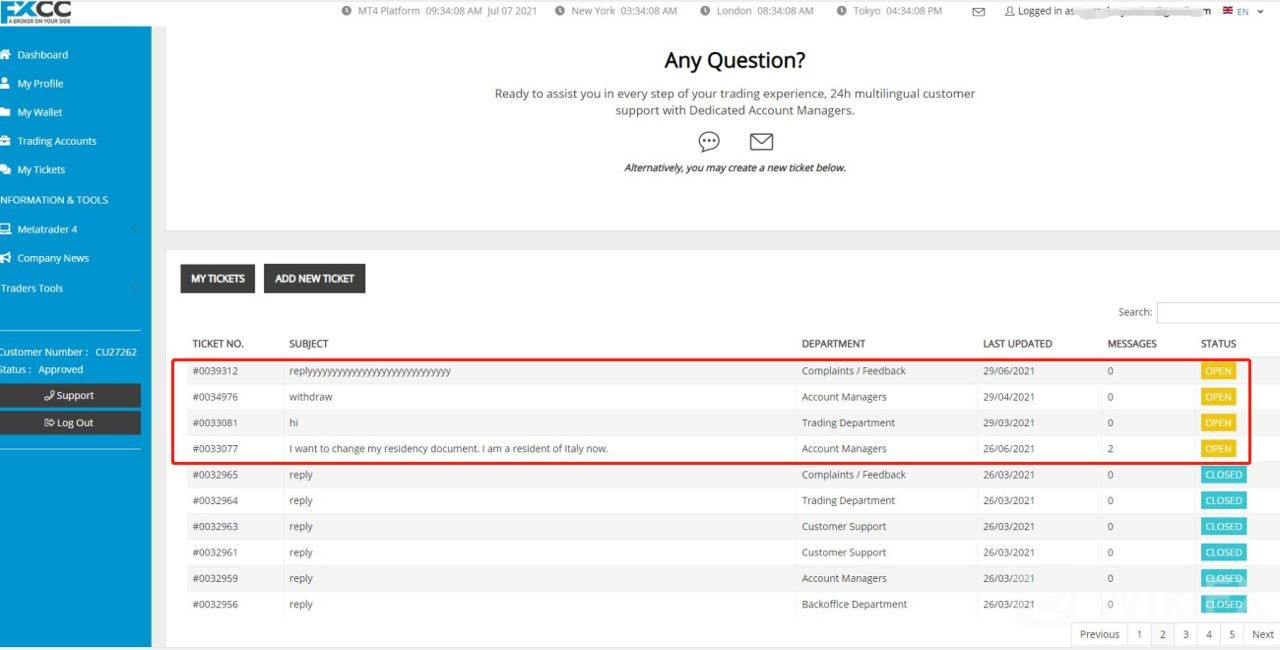Viewport: 1280px width, 650px height.
Task: Go to My Tickets in sidebar
Action: pyautogui.click(x=41, y=170)
